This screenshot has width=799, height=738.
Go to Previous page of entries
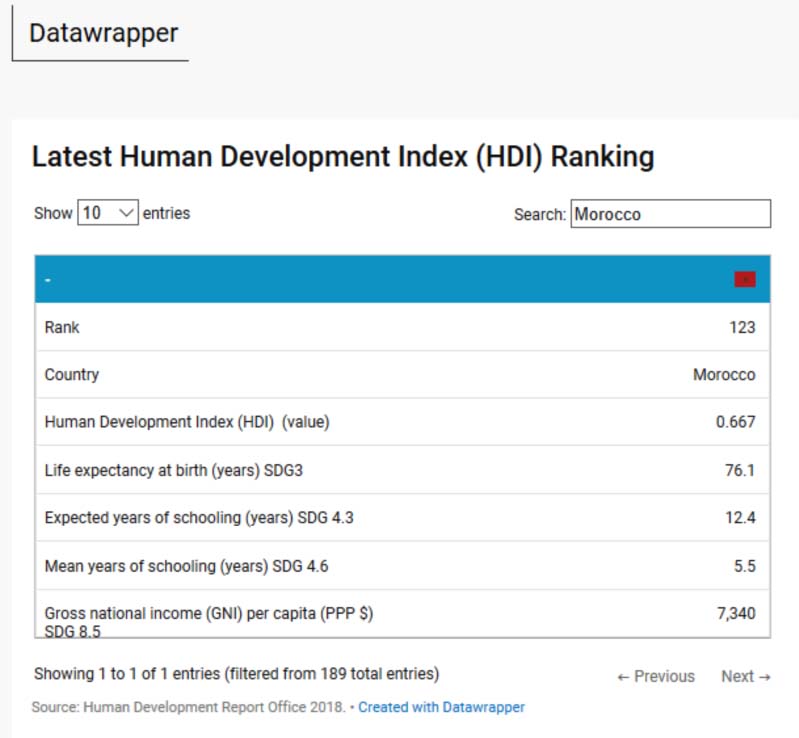click(x=656, y=676)
